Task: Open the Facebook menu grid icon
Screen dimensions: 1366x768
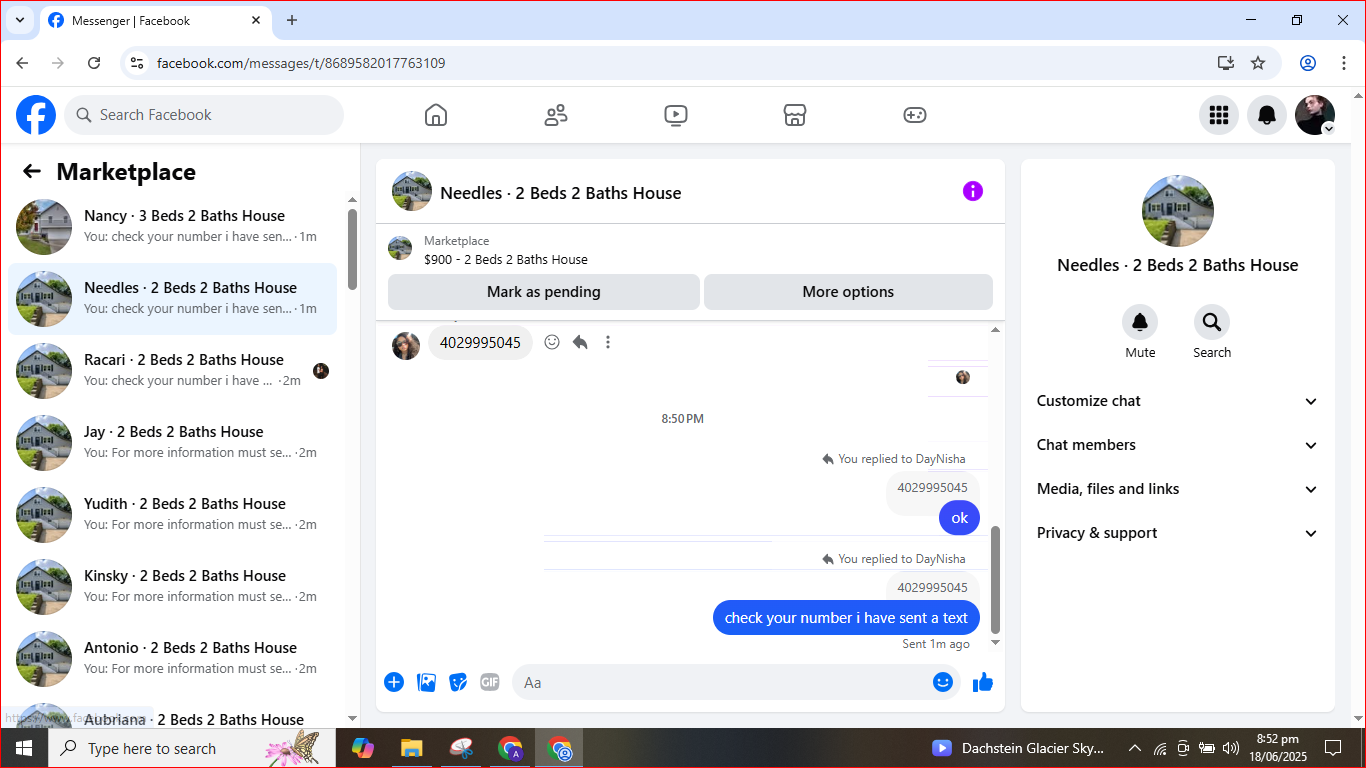Action: click(1219, 115)
